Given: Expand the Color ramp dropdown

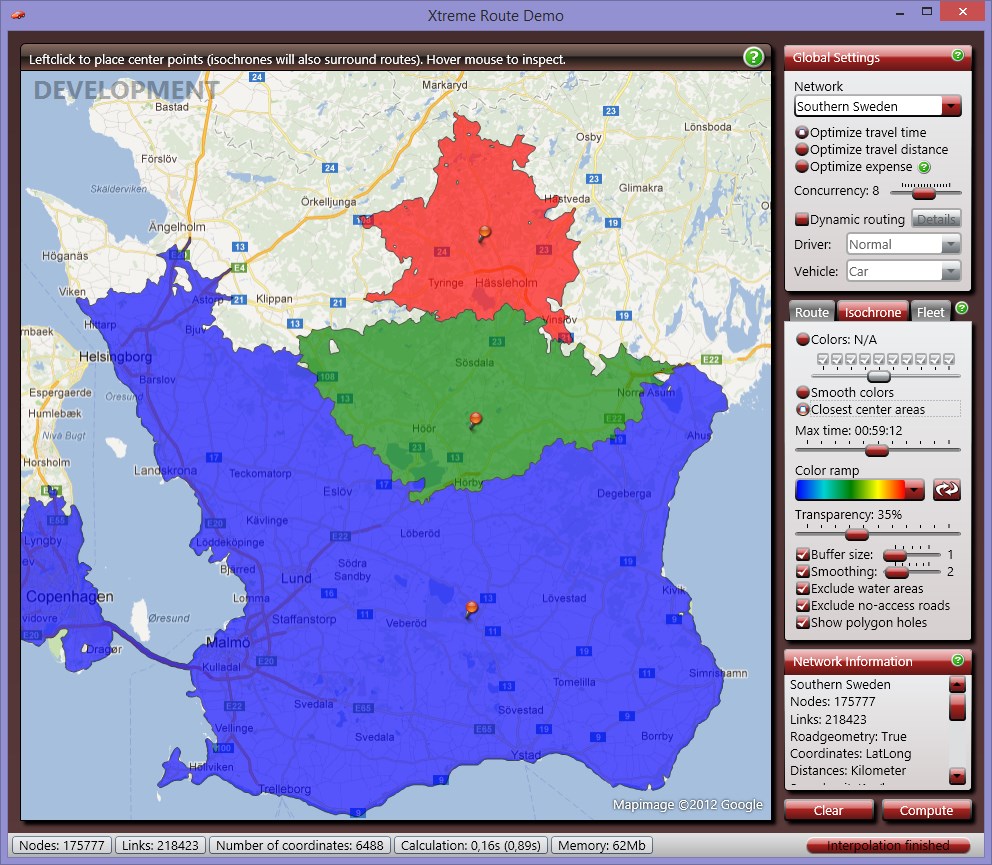Looking at the screenshot, I should (914, 489).
